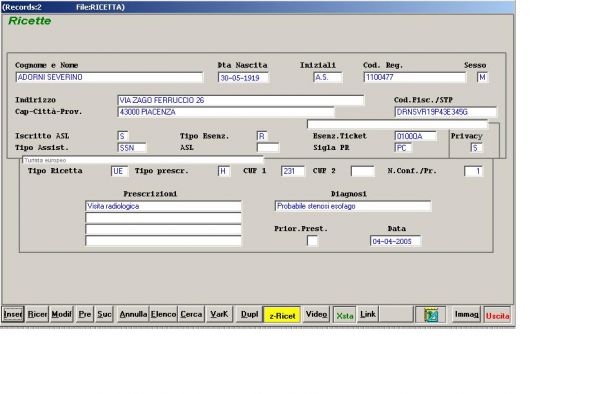
Task: Click the Indirizzo address field
Action: tap(241, 100)
